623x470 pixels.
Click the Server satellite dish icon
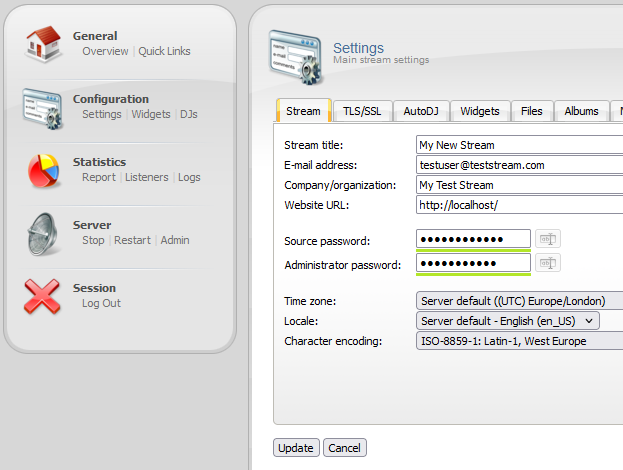(43, 234)
